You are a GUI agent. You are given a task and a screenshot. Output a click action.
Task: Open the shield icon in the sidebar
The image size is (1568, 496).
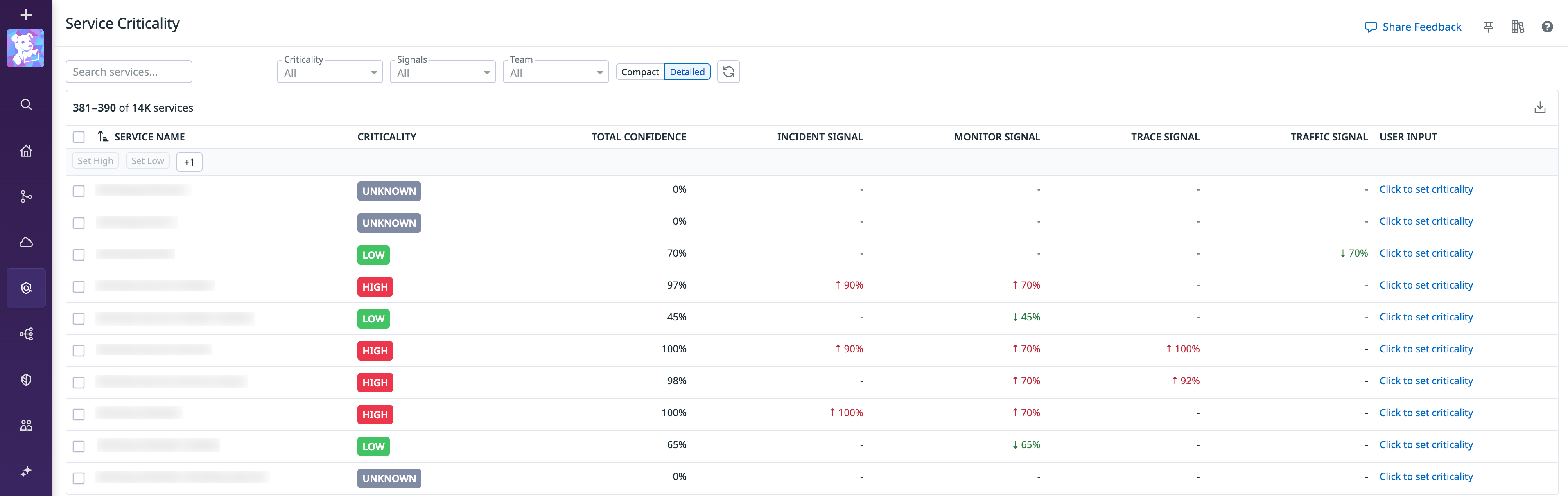tap(25, 380)
